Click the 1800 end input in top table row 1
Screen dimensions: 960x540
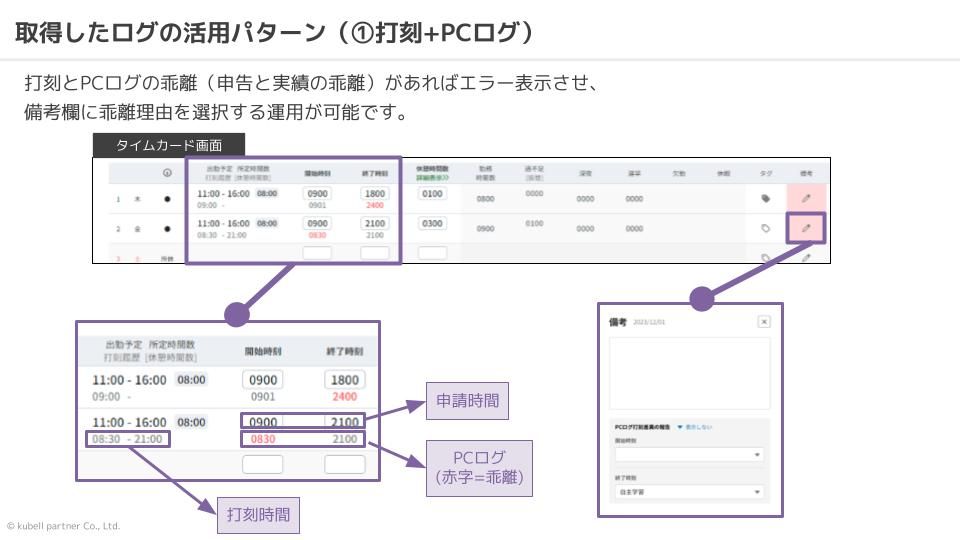pyautogui.click(x=375, y=193)
